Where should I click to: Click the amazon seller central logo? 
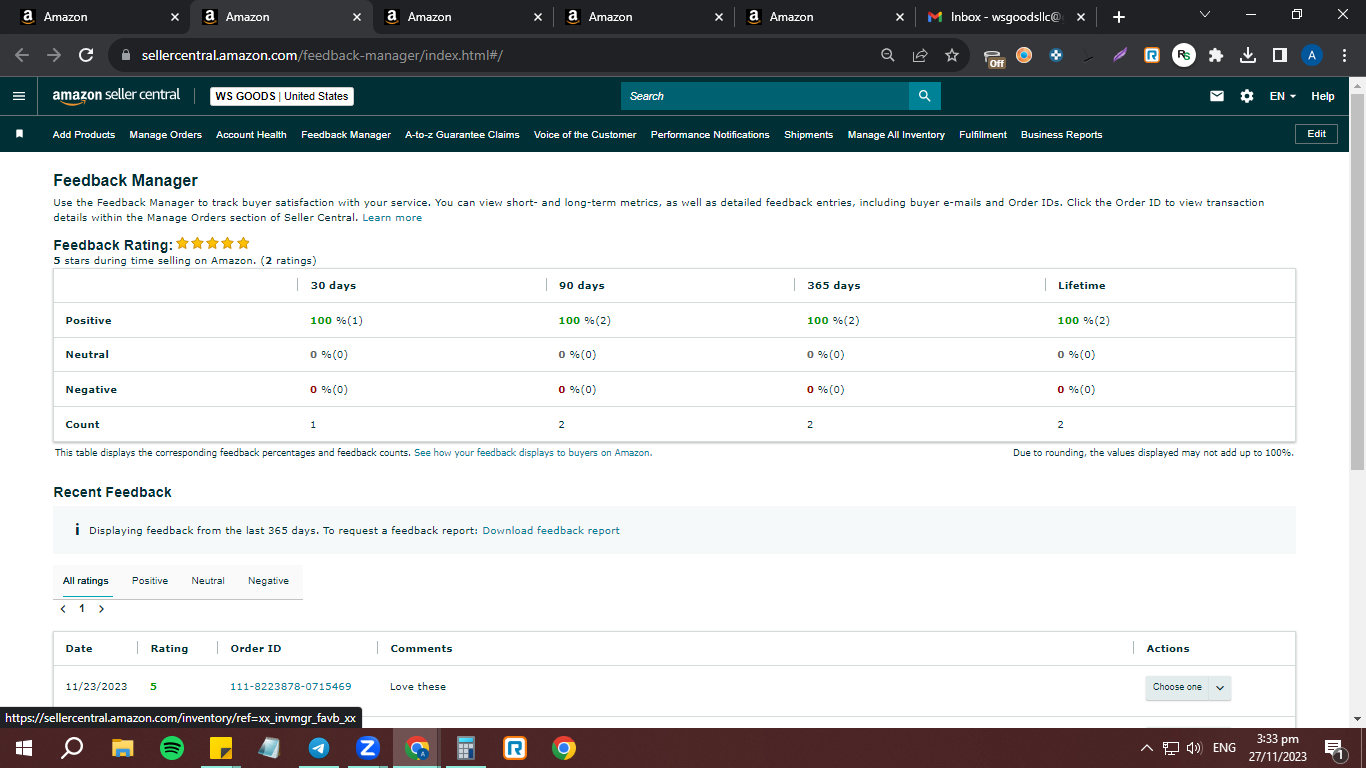pos(116,96)
